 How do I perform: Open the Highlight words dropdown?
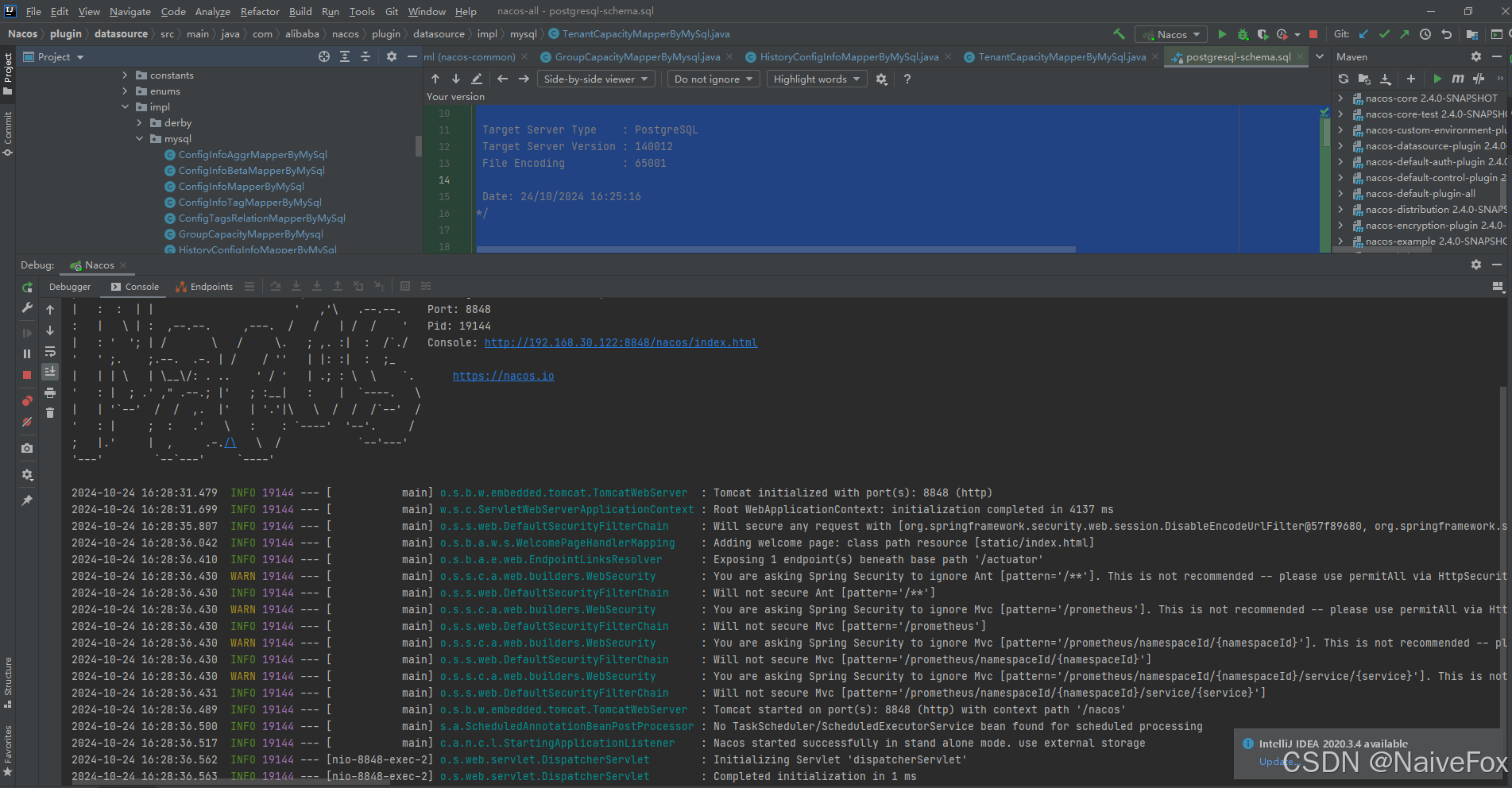816,79
